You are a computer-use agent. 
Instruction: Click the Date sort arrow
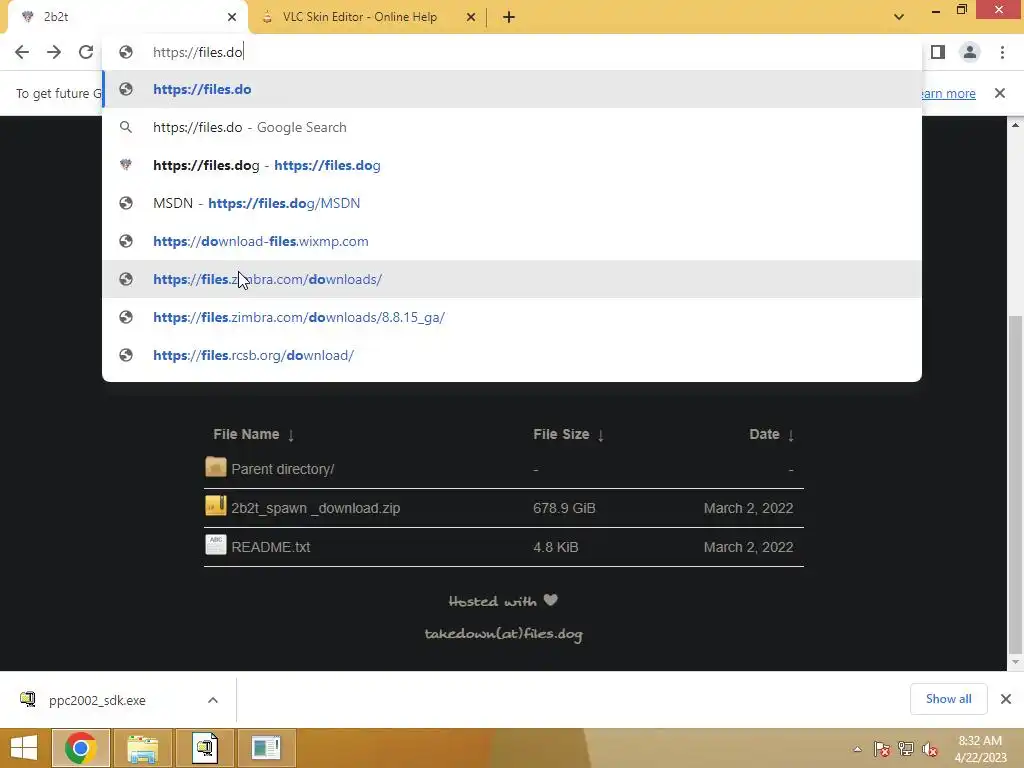pyautogui.click(x=791, y=436)
